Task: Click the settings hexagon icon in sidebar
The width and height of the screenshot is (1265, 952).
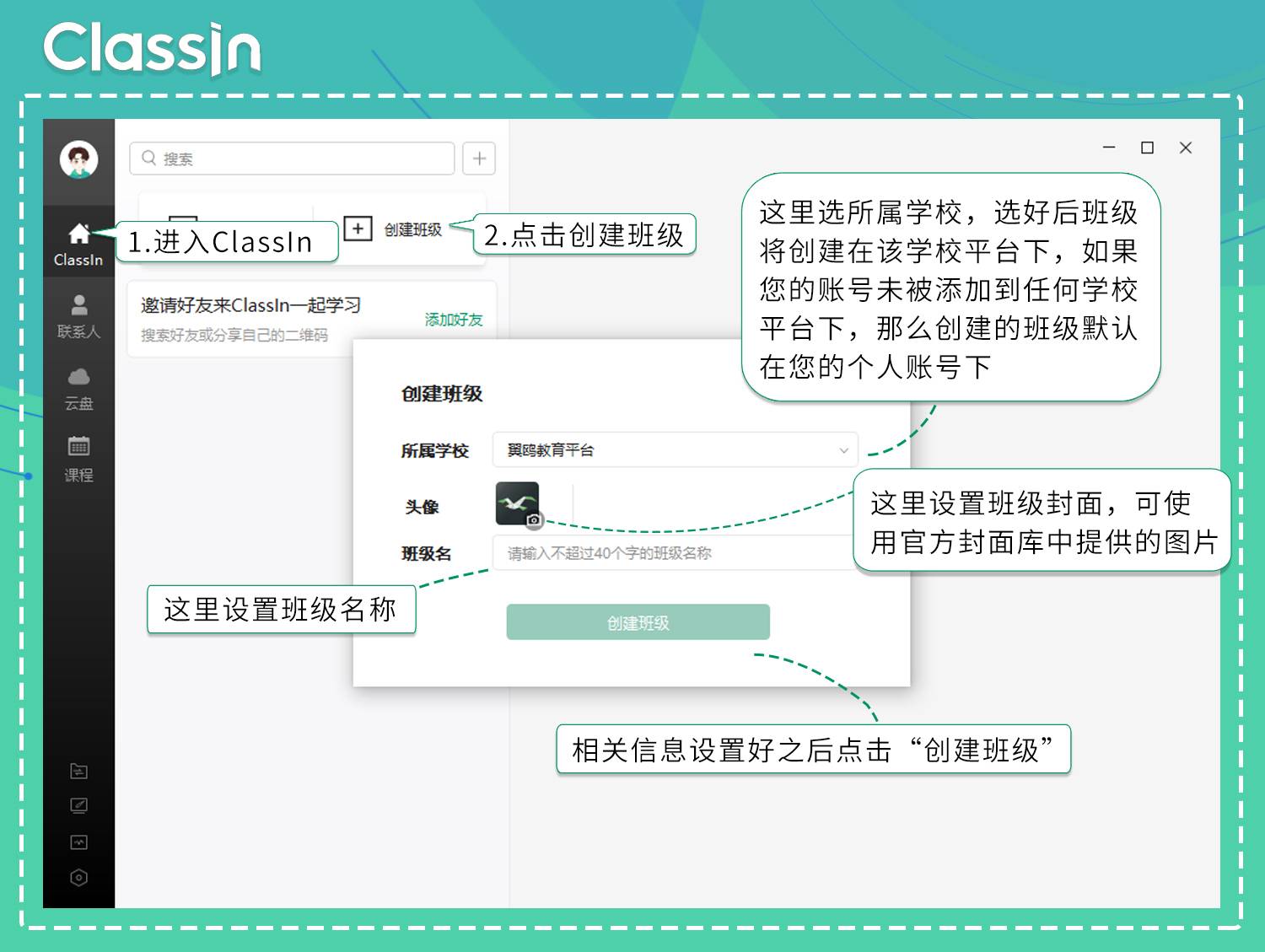Action: [78, 878]
